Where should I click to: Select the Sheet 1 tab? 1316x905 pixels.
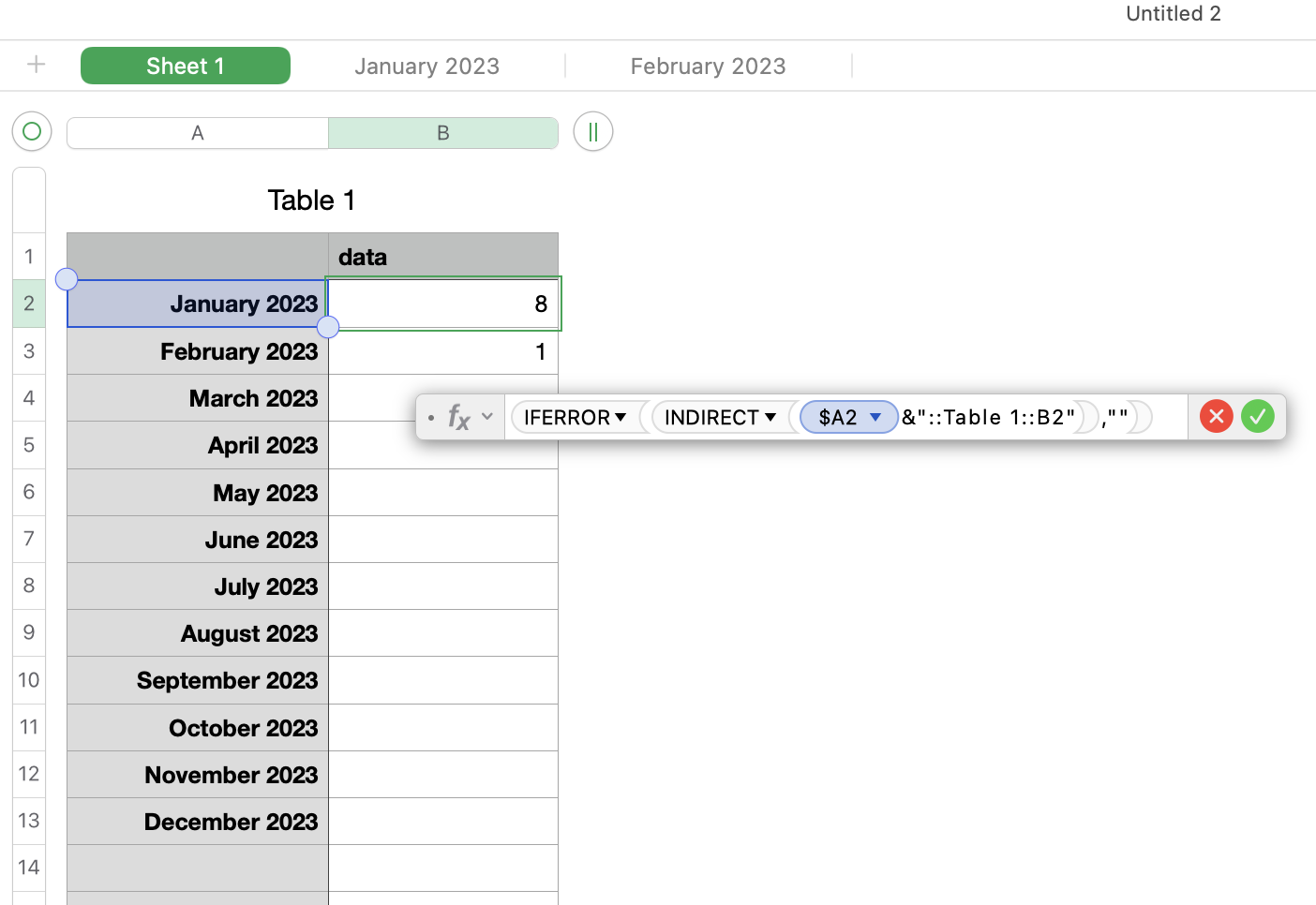tap(185, 66)
